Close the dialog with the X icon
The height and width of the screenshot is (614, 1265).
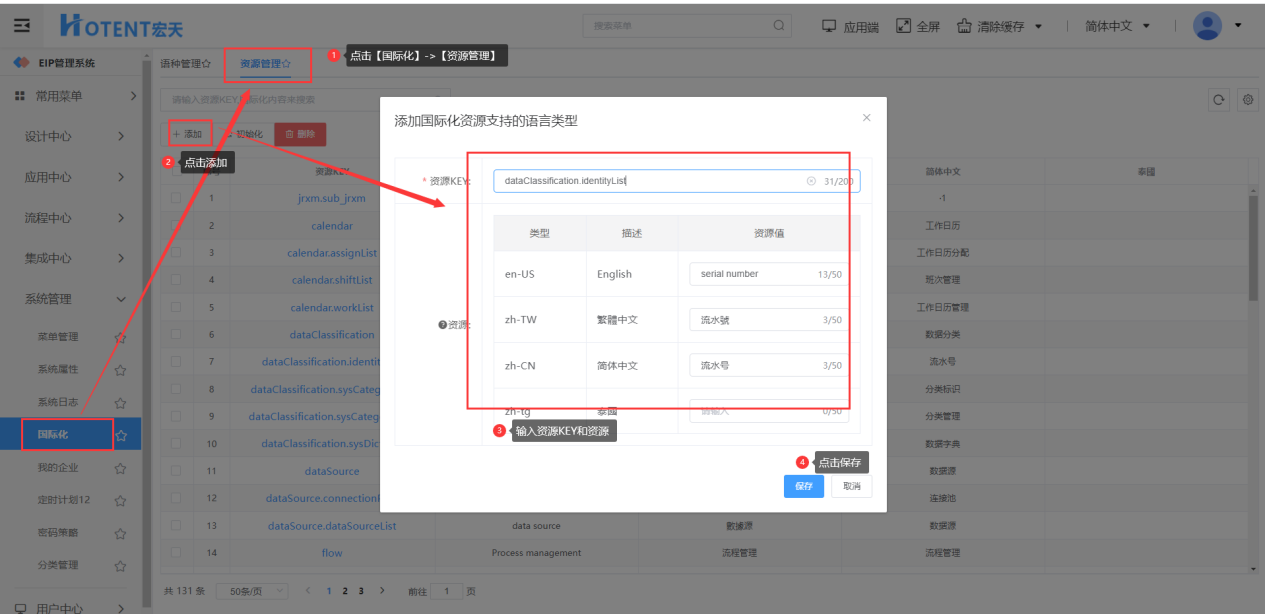866,118
